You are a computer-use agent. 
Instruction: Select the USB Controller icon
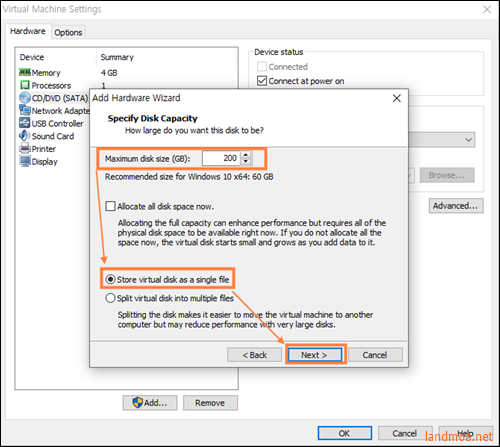point(25,123)
